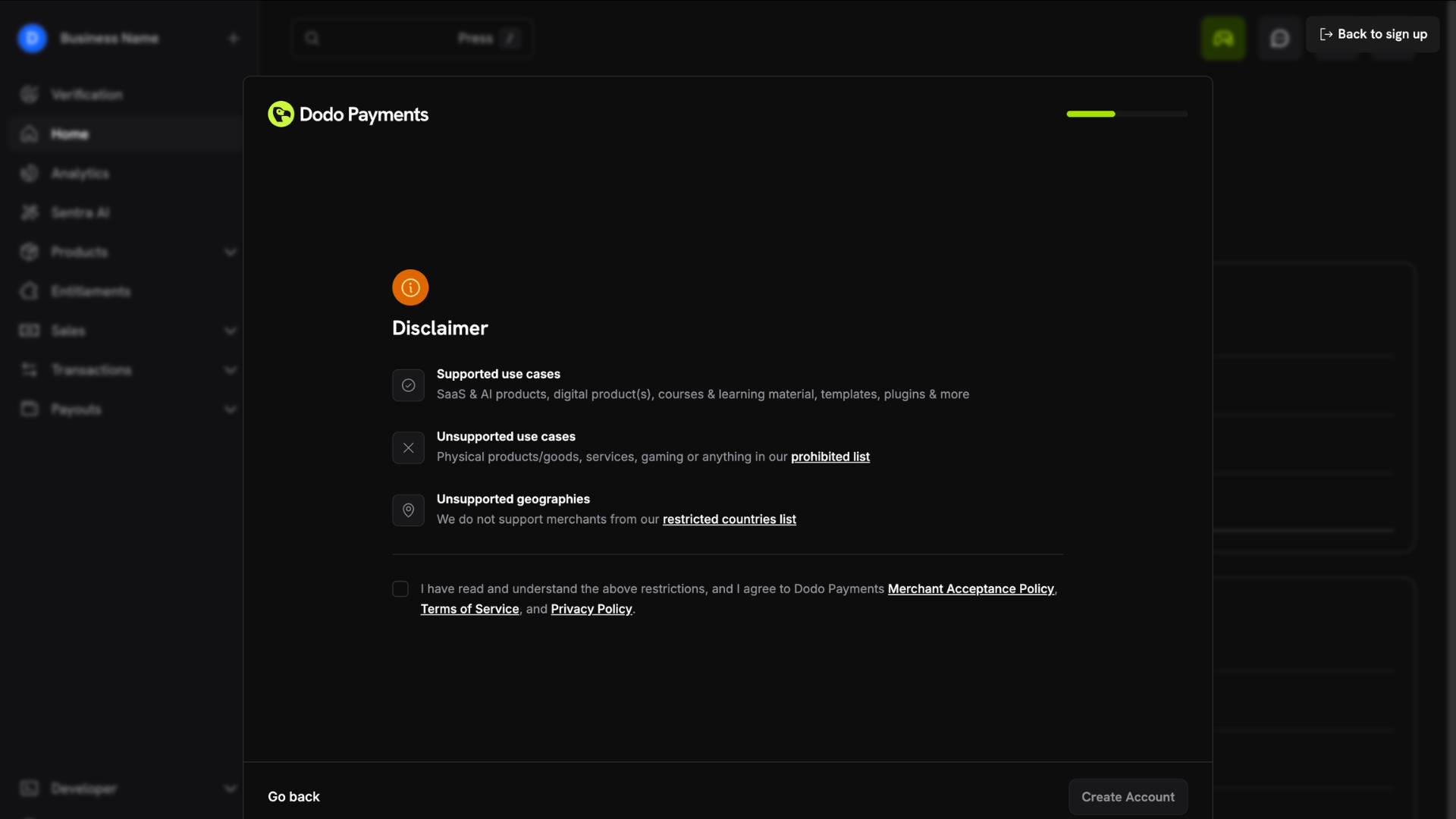Open the Terms of Service link

point(470,609)
